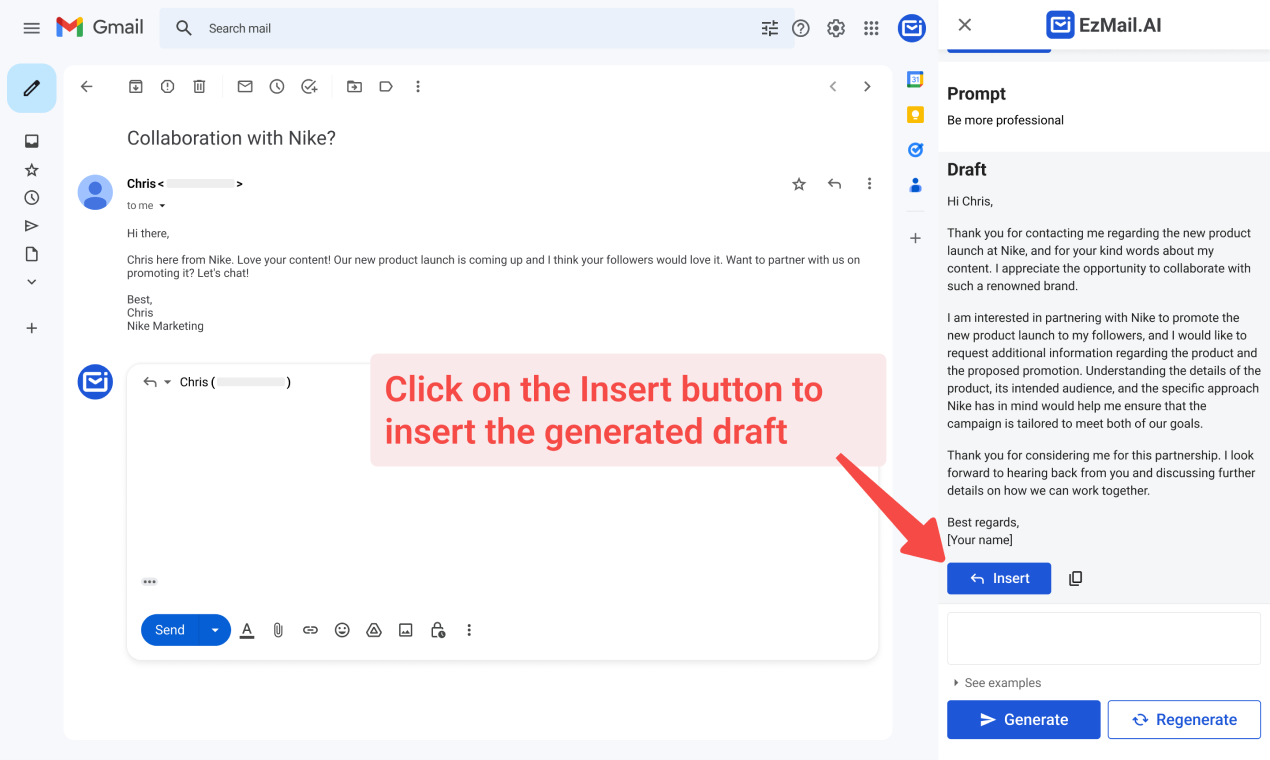
Task: Click the Compose pencil button
Action: pyautogui.click(x=32, y=88)
